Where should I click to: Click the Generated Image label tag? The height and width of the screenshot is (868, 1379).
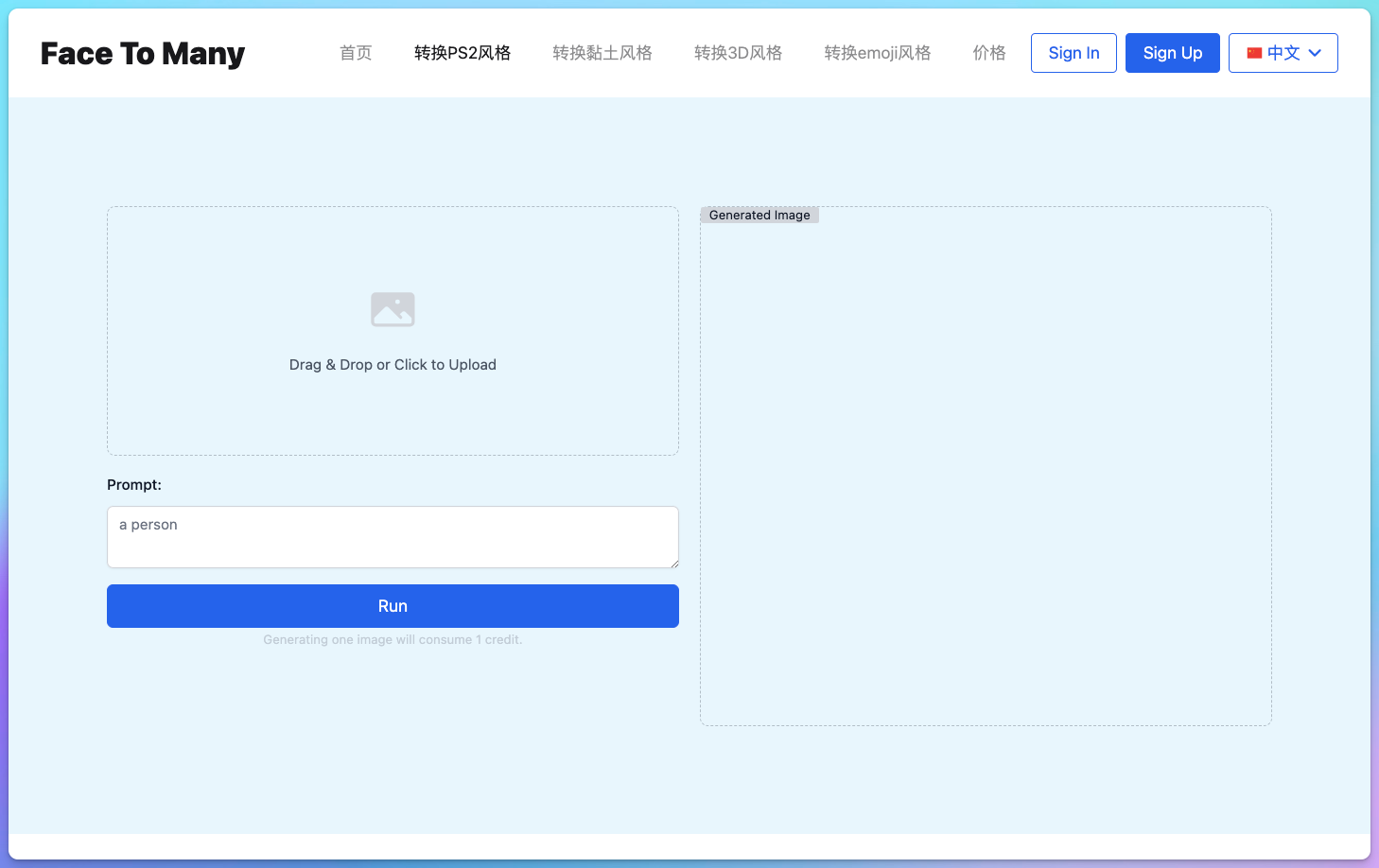pos(759,216)
